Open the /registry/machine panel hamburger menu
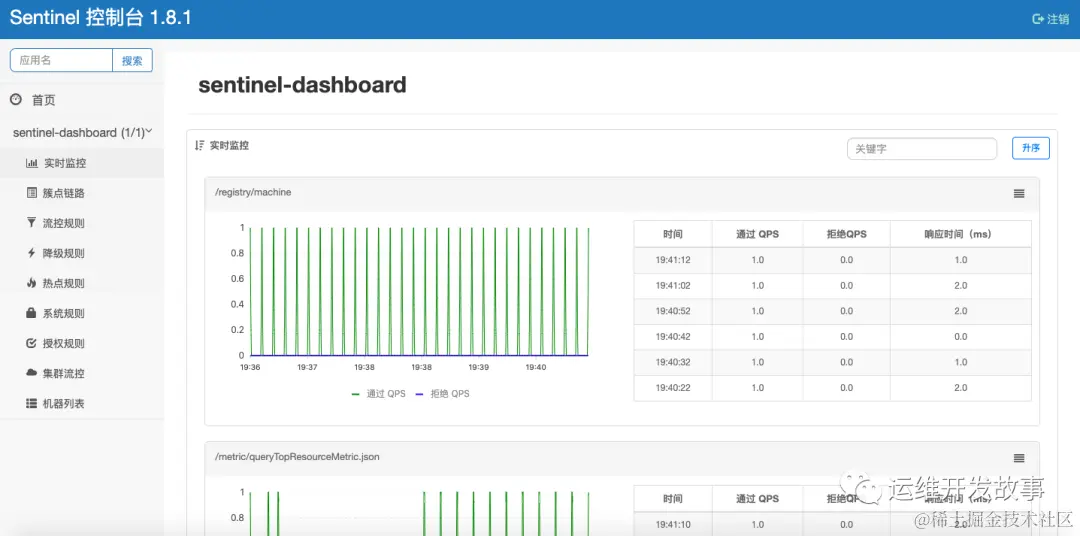 [x=1019, y=194]
